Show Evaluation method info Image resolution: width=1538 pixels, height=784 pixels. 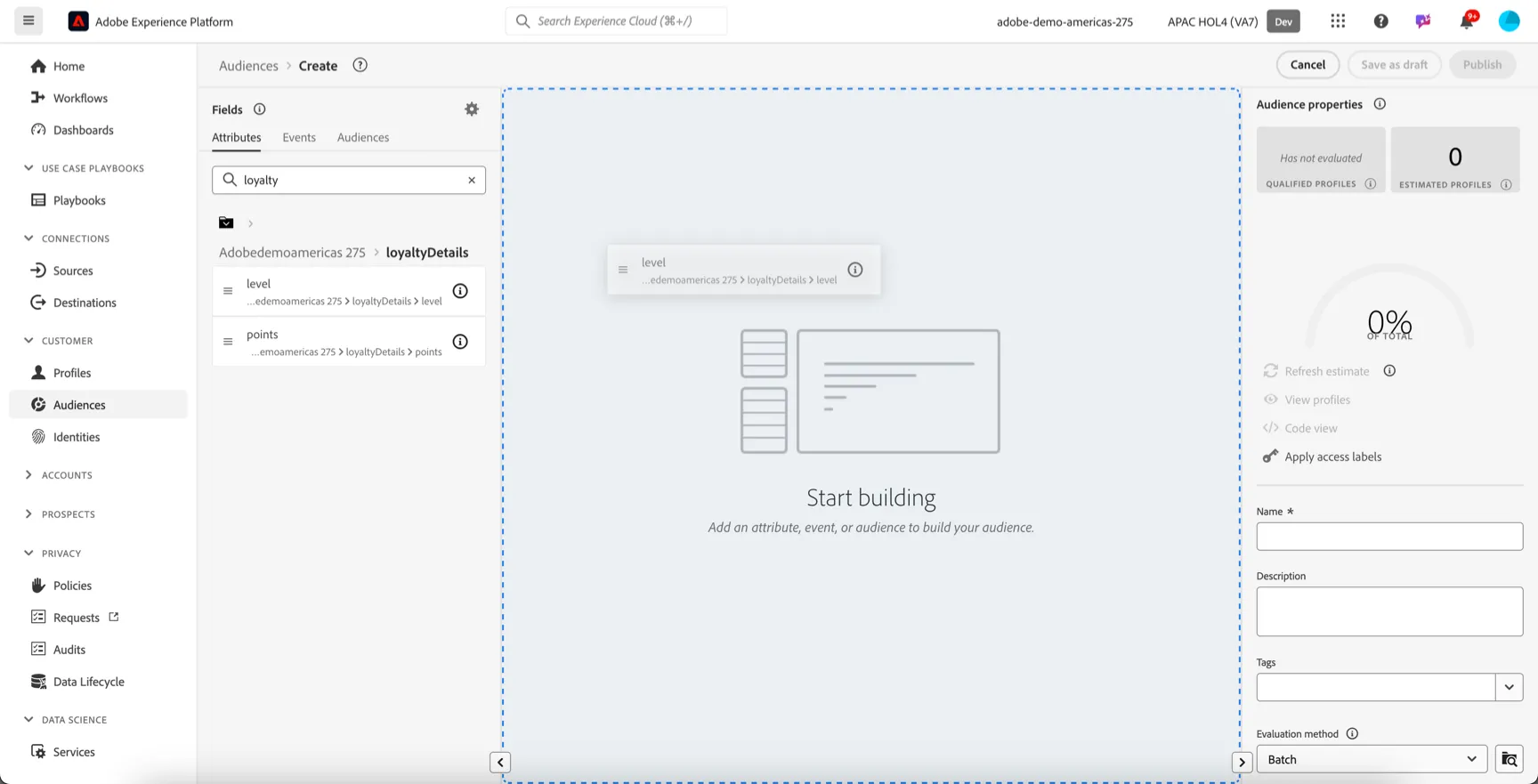coord(1352,734)
